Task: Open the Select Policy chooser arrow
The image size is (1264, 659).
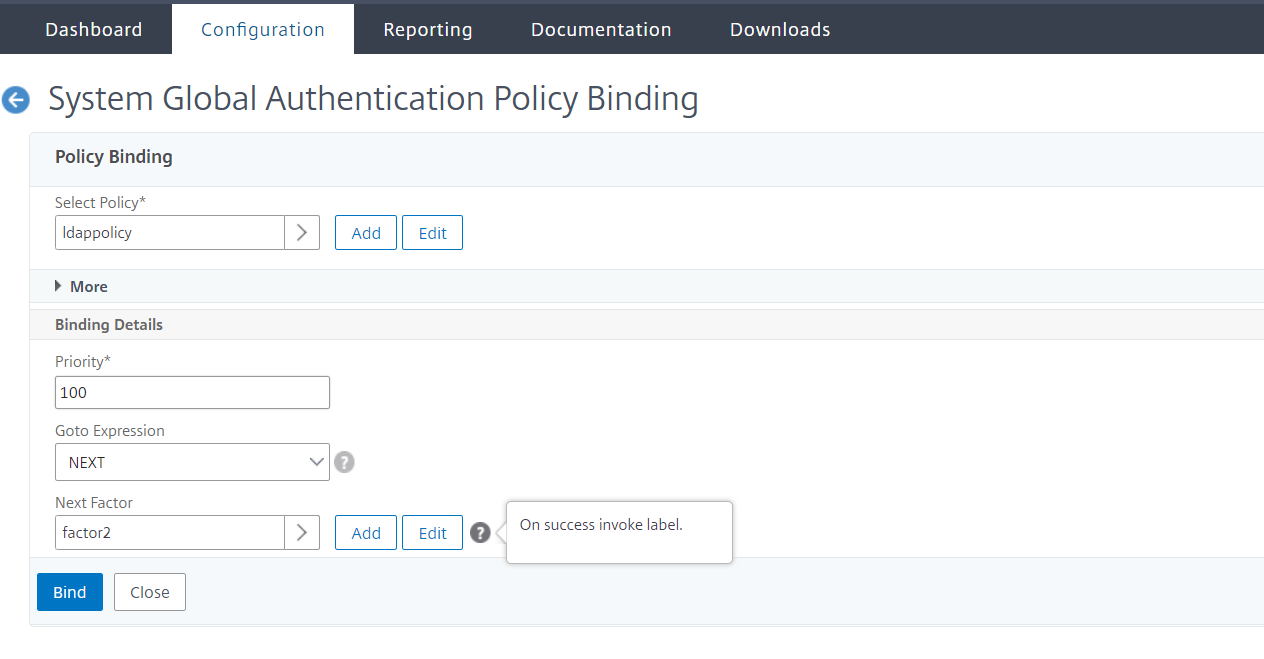Action: [x=302, y=233]
